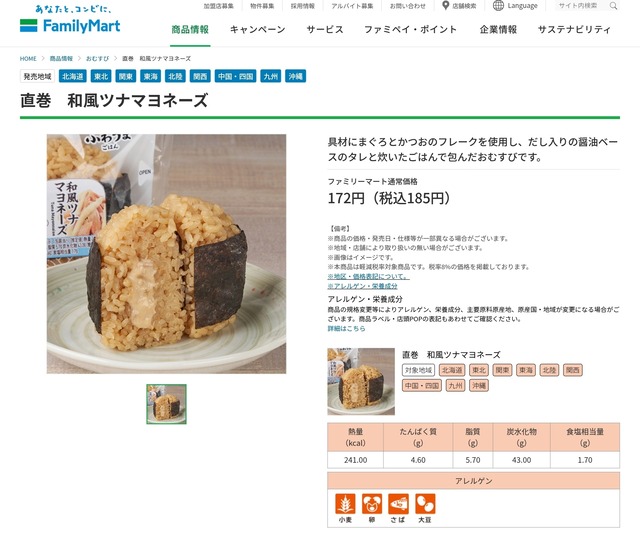Click the 詳細はこちら link
This screenshot has width=640, height=539.
coord(347,328)
